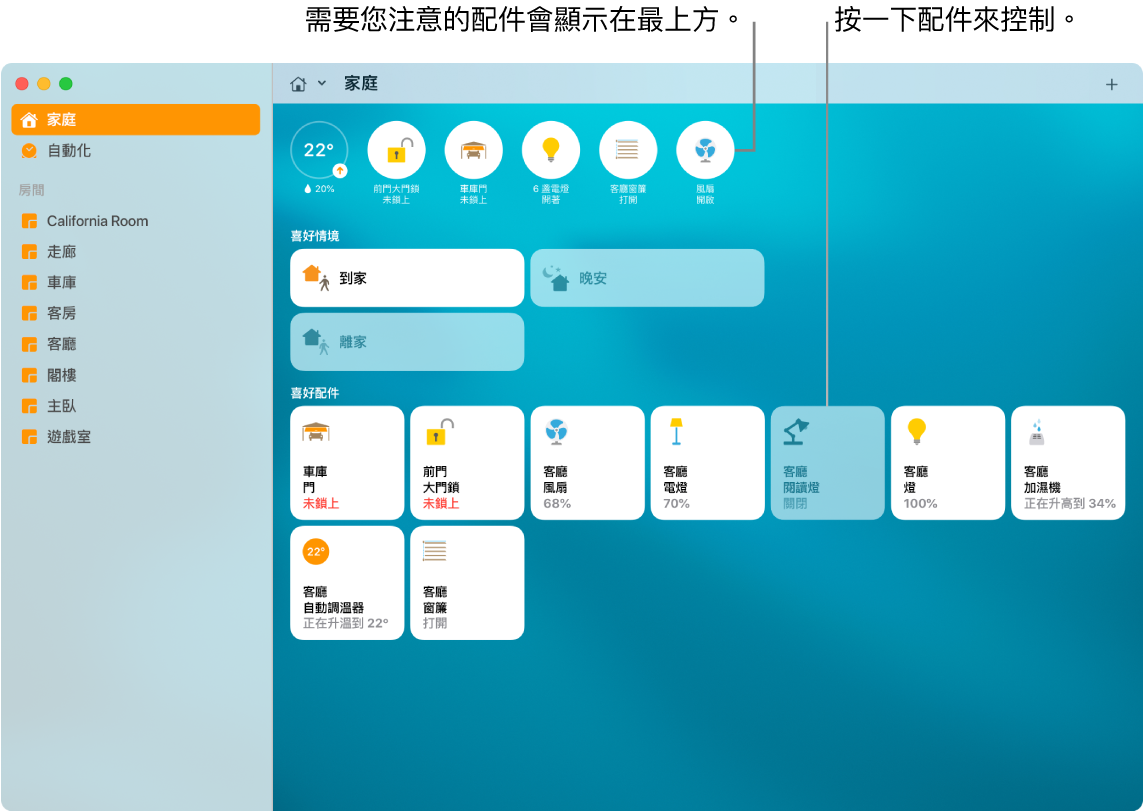Image resolution: width=1144 pixels, height=811 pixels.
Task: Click the 客廳自動調溫器 tile heating to 22°
Action: click(347, 583)
